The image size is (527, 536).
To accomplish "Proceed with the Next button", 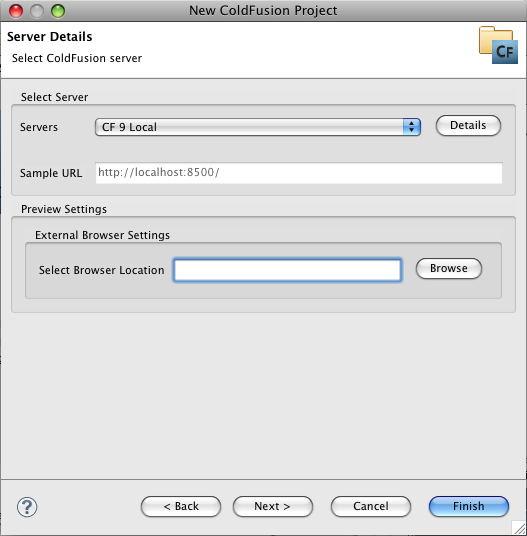I will tap(273, 506).
